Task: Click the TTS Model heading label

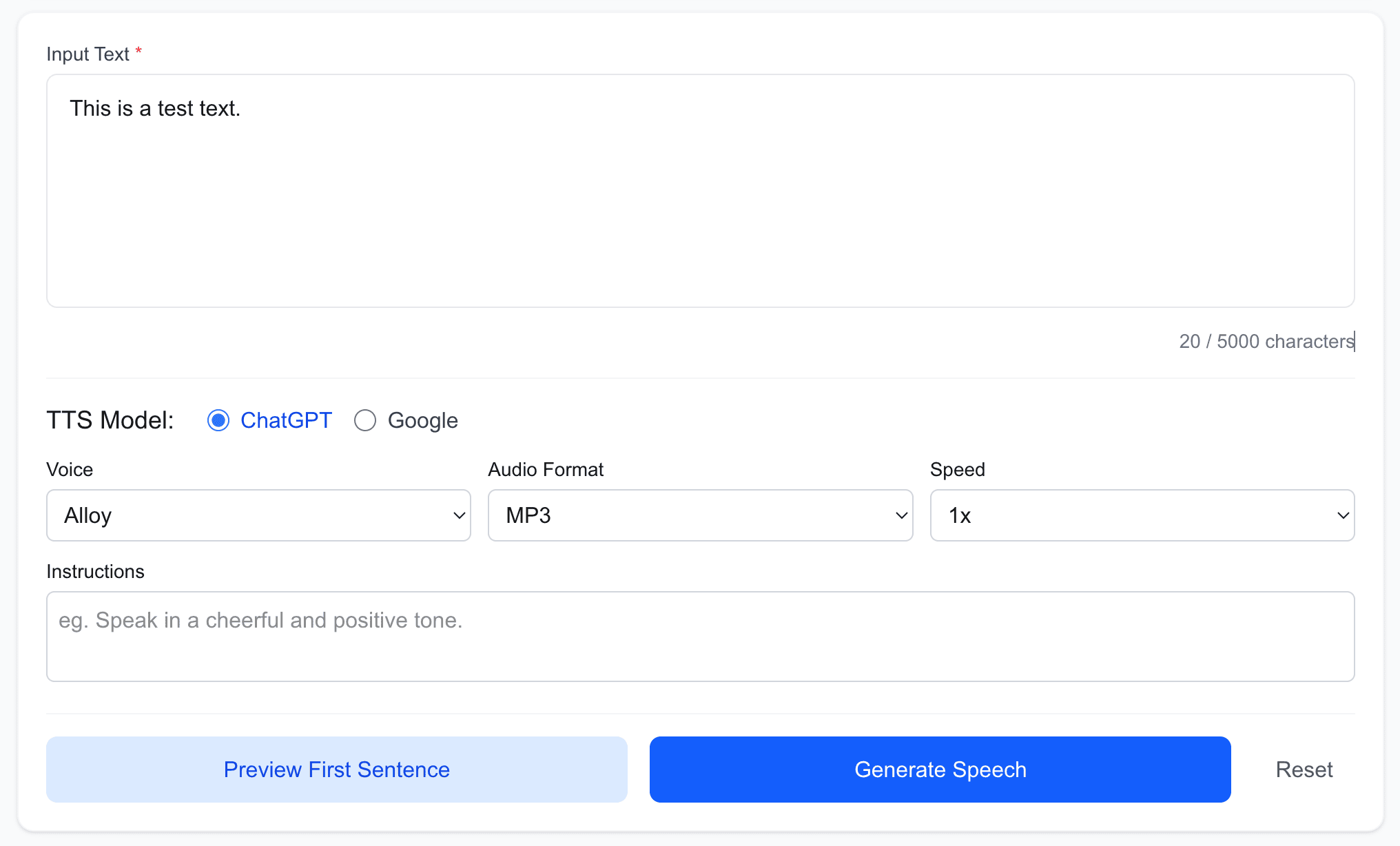Action: pos(110,420)
